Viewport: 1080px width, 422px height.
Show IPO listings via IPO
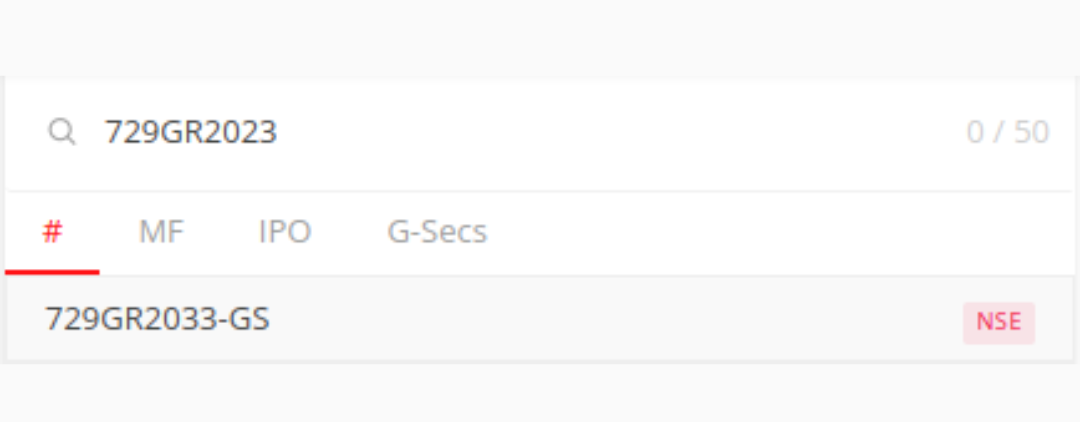(x=285, y=232)
